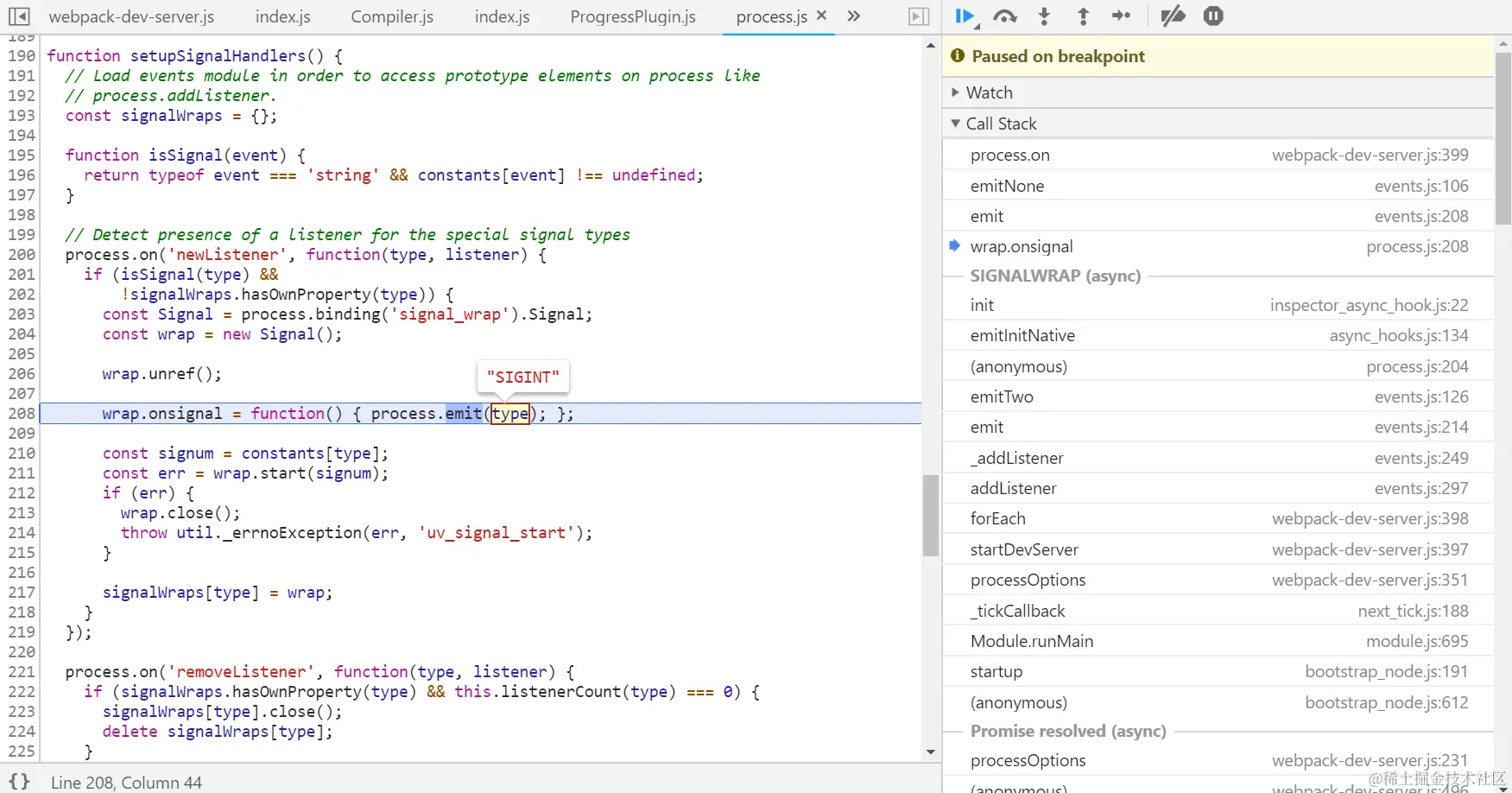Image resolution: width=1512 pixels, height=793 pixels.
Task: Select the anonymous frame at bootstrap_node.js:612
Action: pos(1218,702)
